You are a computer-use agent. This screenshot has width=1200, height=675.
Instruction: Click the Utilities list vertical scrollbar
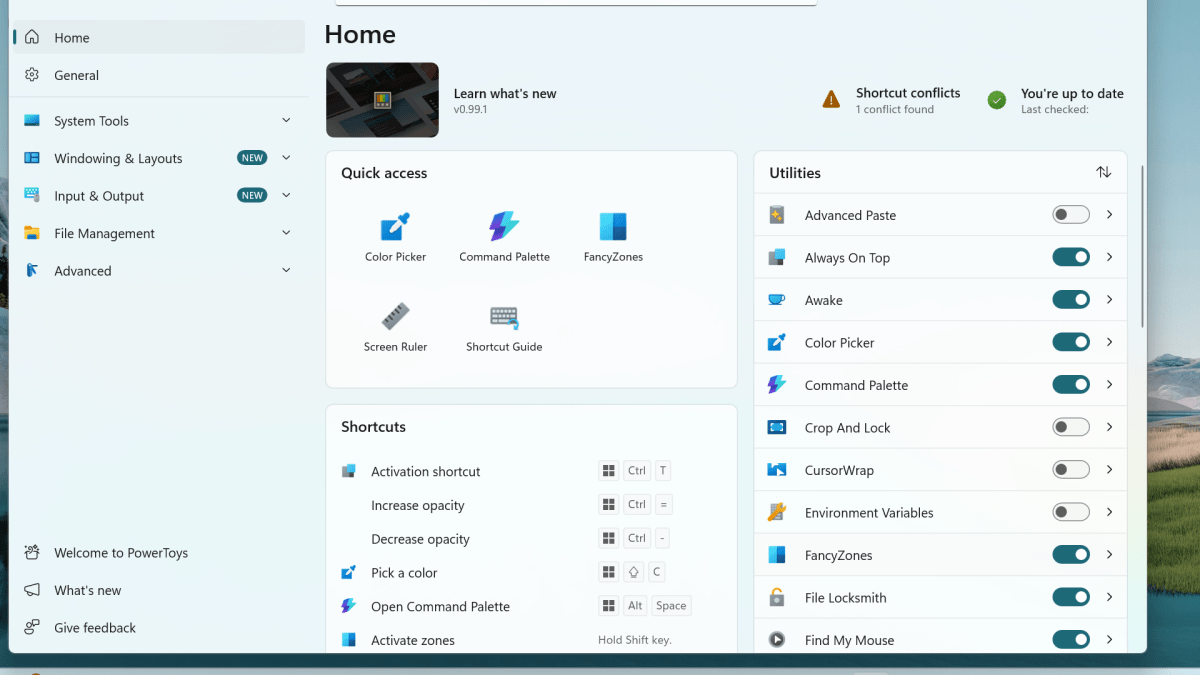1142,244
